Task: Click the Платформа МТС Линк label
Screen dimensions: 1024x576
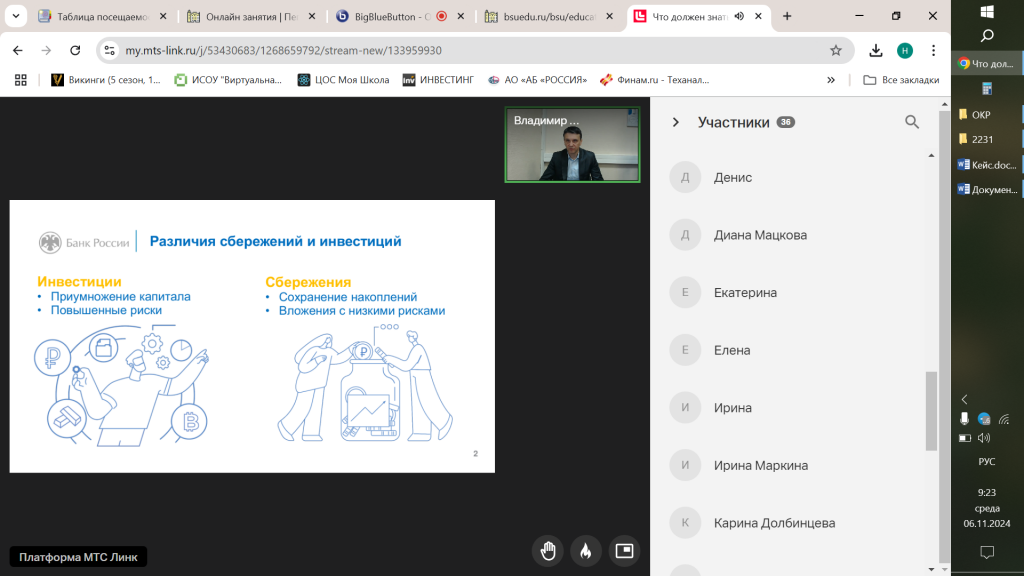Action: point(78,557)
